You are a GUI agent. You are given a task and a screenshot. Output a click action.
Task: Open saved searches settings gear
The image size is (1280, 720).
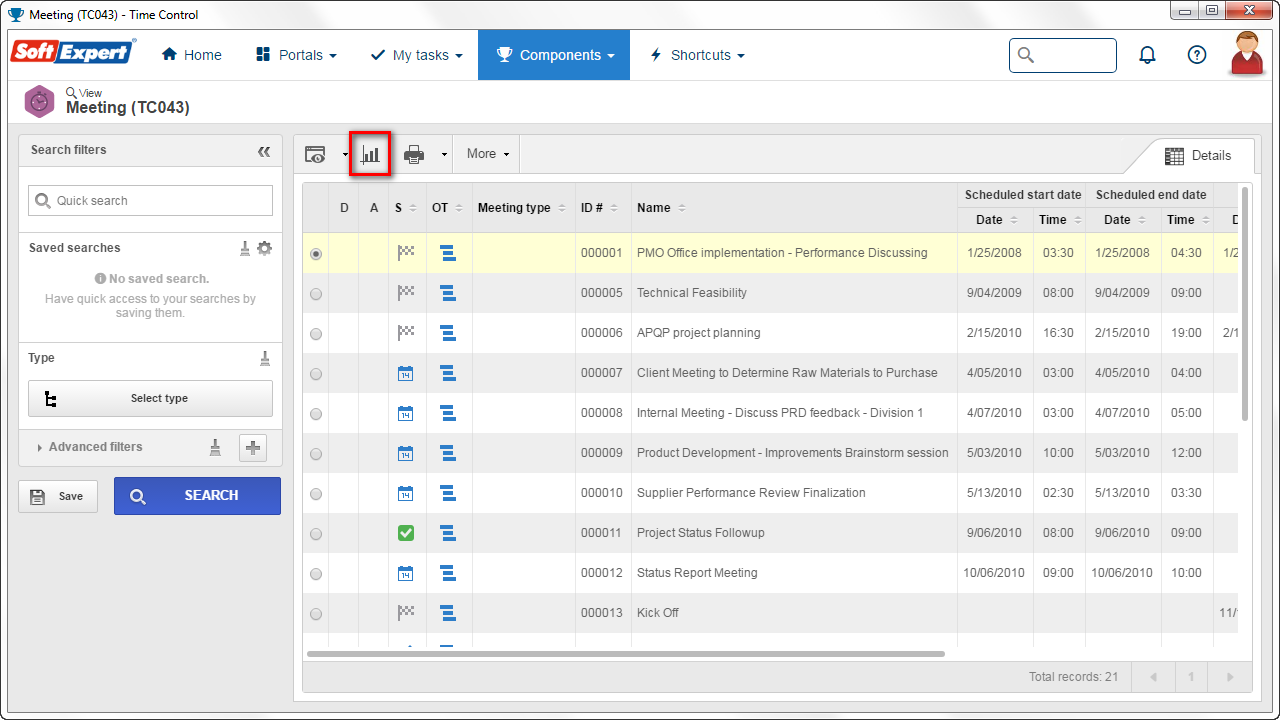tap(264, 248)
